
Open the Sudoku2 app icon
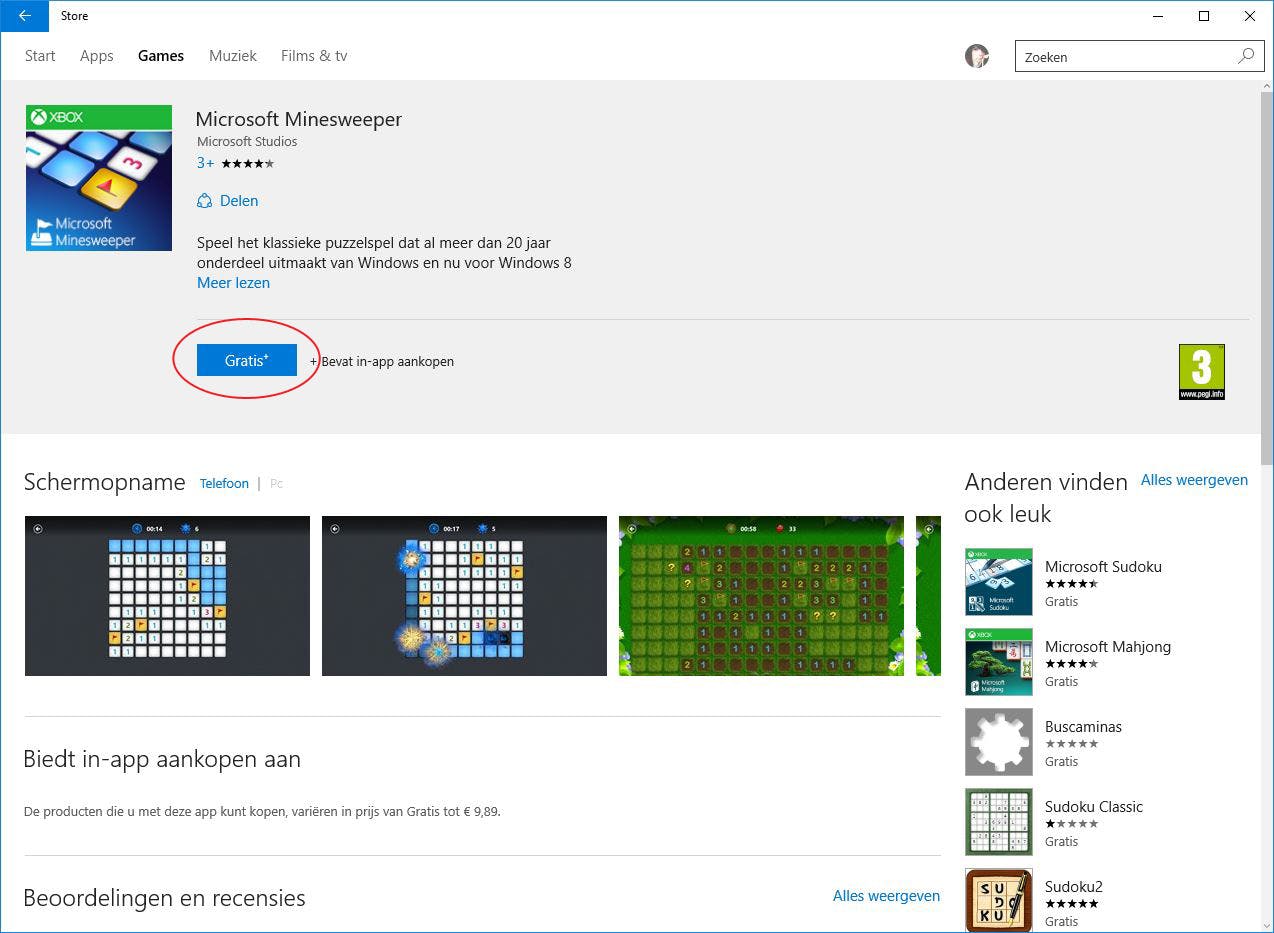coord(998,900)
